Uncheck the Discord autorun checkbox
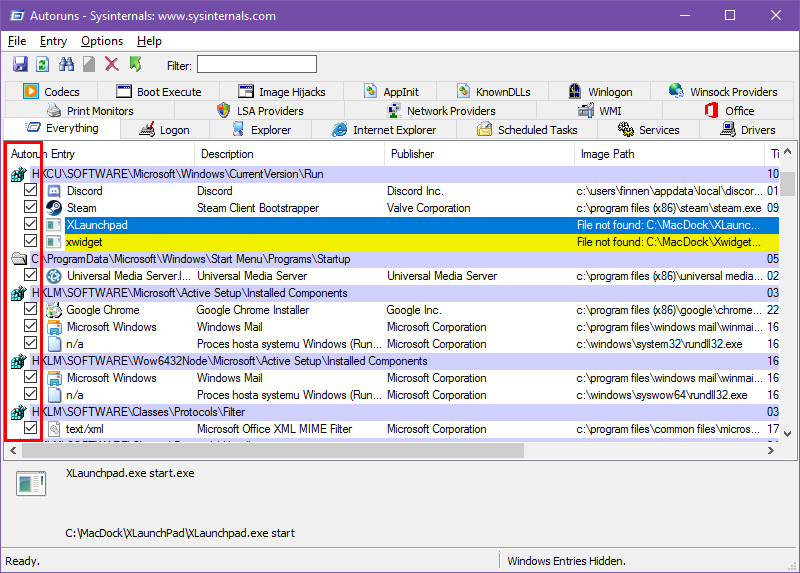The width and height of the screenshot is (800, 573). 31,190
